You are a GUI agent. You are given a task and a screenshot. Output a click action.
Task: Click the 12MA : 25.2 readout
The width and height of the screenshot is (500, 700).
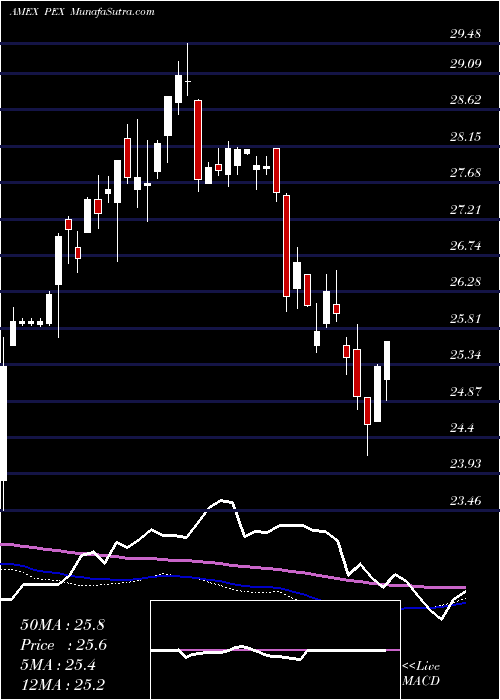pos(62,685)
